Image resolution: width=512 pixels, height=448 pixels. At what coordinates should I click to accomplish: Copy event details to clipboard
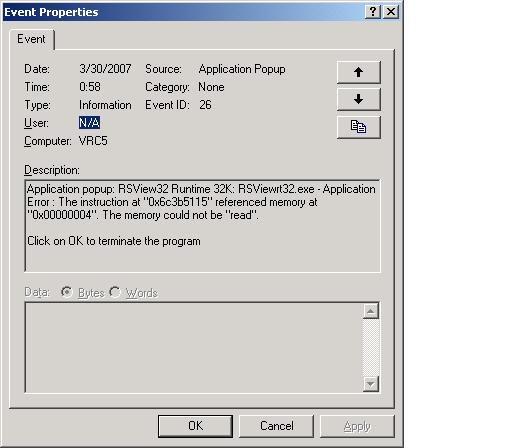tap(358, 127)
